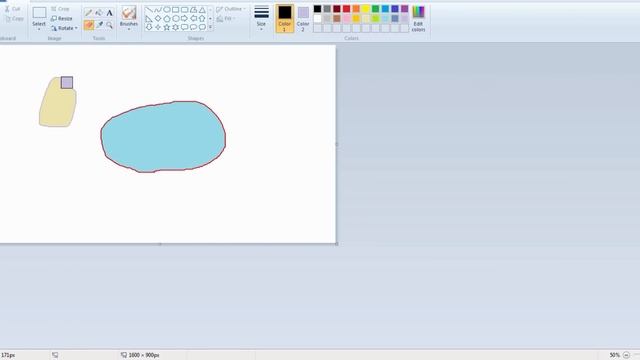Pick the purple palette swatch

404,9
